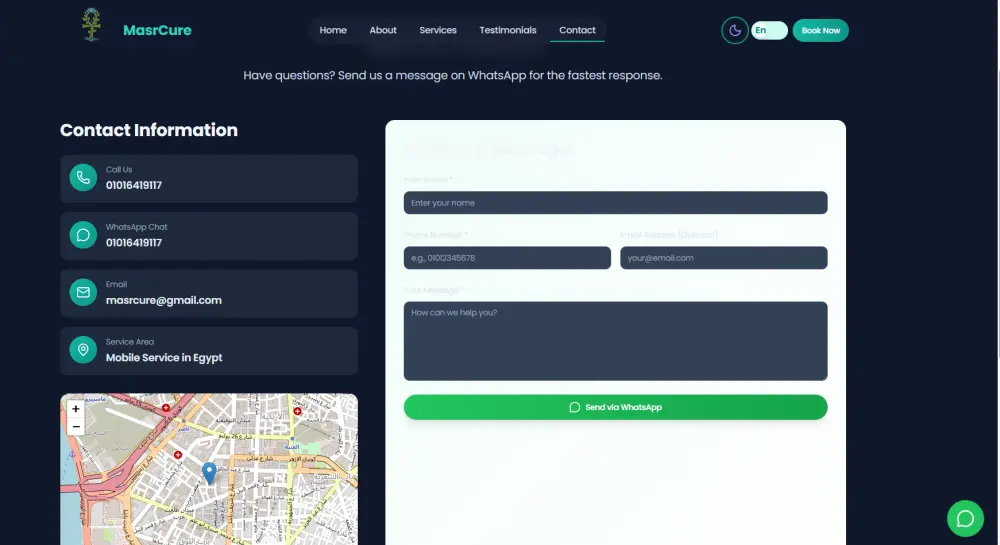Open the Services nav item
Screen dimensions: 1000x545
pos(438,30)
